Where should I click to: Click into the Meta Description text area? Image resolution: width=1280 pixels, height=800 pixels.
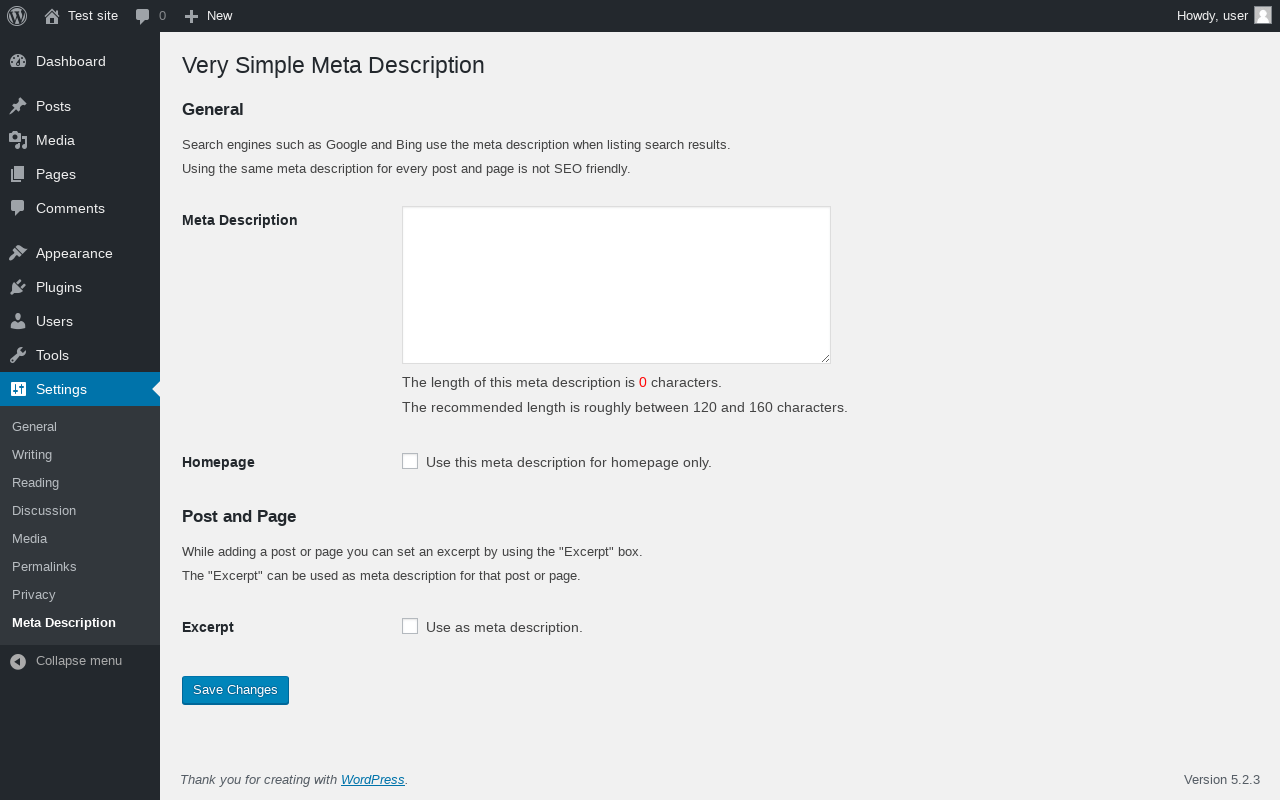coord(616,285)
